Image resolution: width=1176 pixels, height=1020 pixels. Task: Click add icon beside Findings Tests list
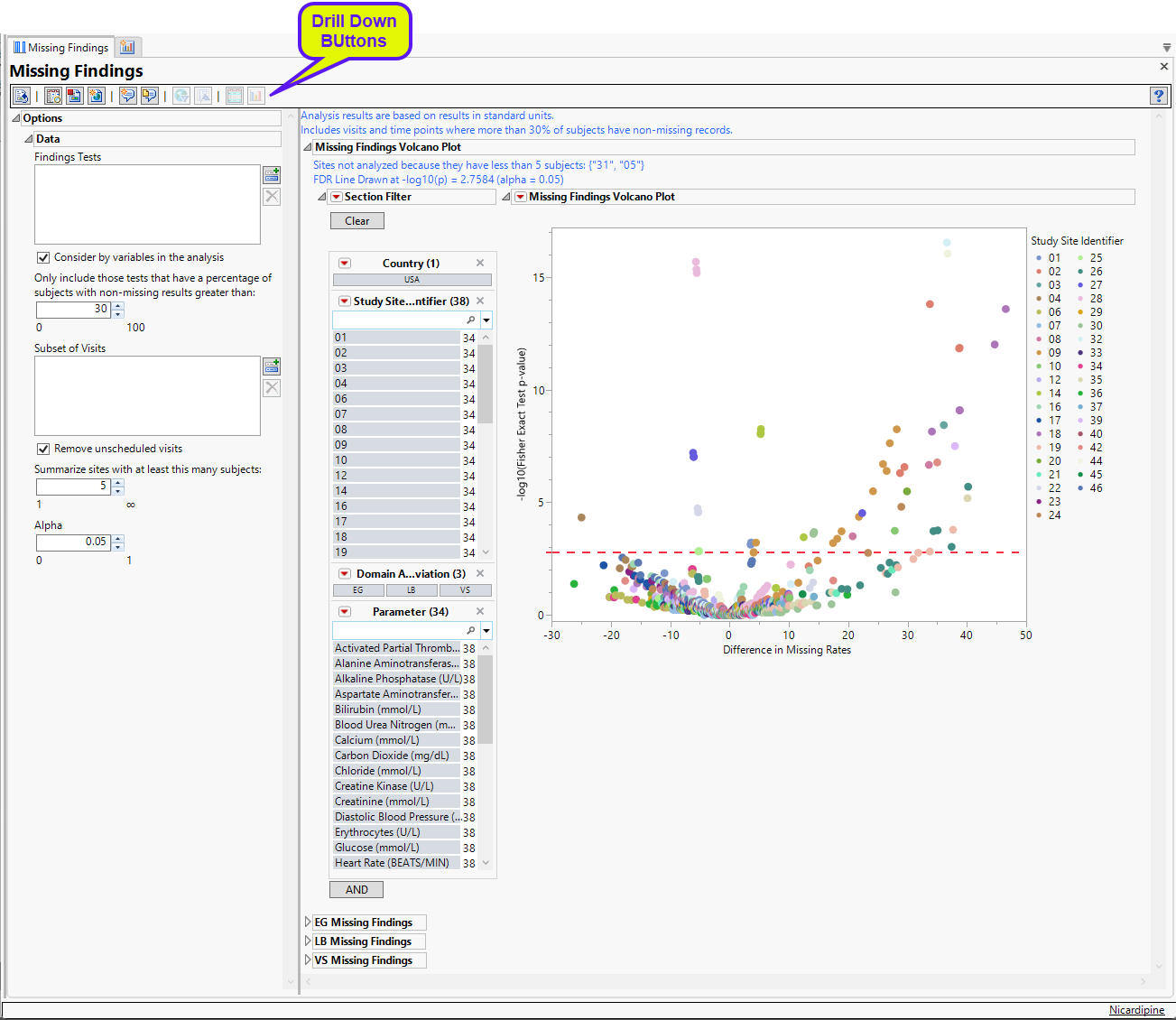(x=272, y=175)
